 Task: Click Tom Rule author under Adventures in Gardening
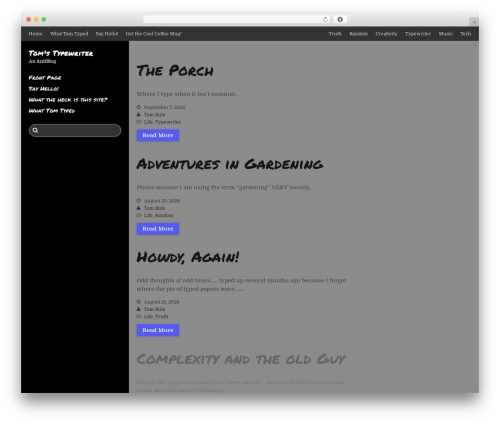[154, 208]
